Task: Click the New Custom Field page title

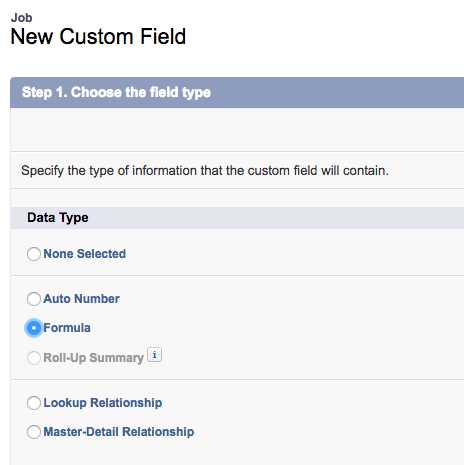Action: point(98,36)
